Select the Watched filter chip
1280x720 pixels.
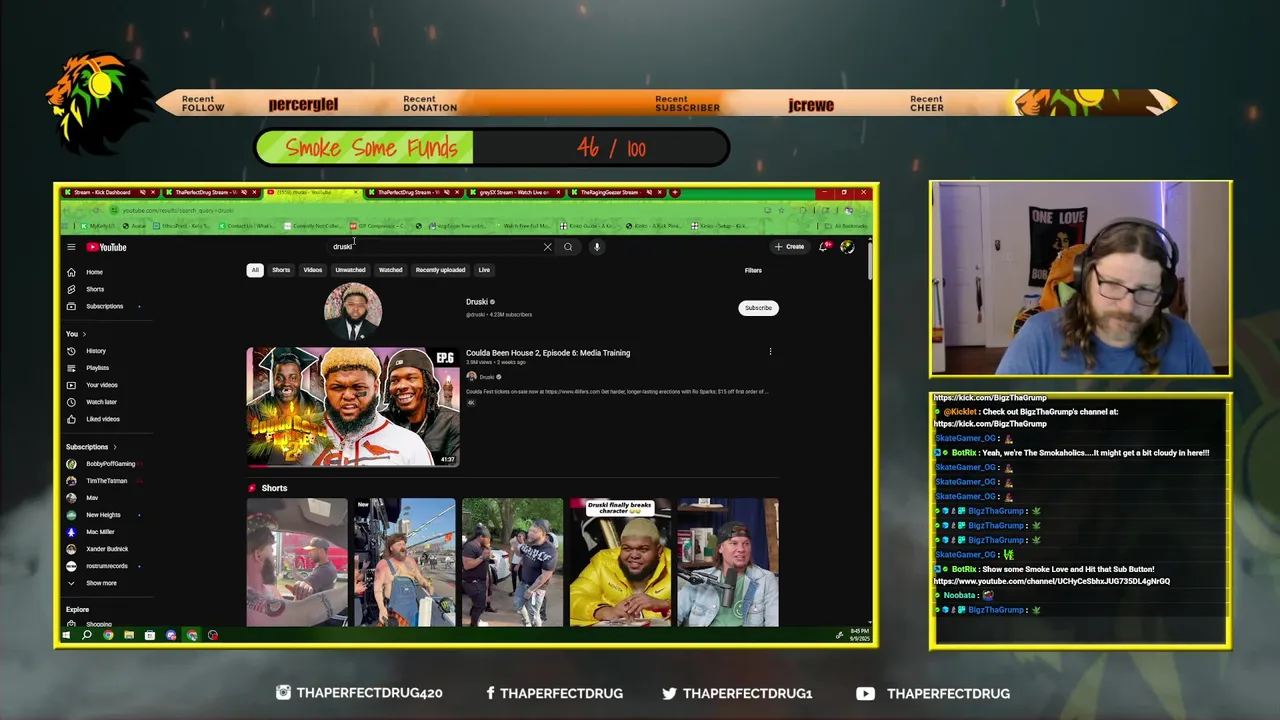390,270
